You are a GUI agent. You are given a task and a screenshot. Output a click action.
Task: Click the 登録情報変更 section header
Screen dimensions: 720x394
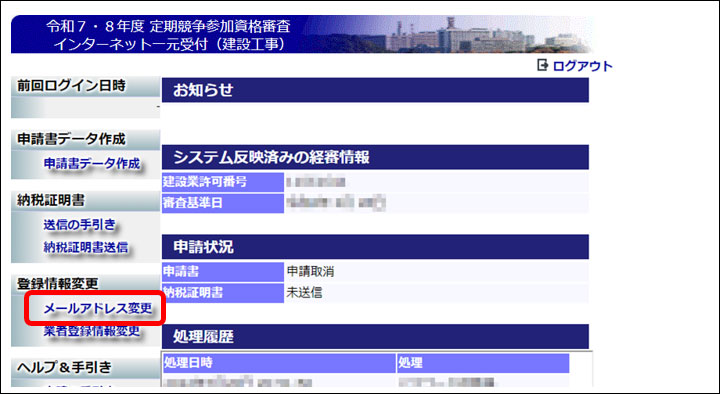pyautogui.click(x=85, y=284)
